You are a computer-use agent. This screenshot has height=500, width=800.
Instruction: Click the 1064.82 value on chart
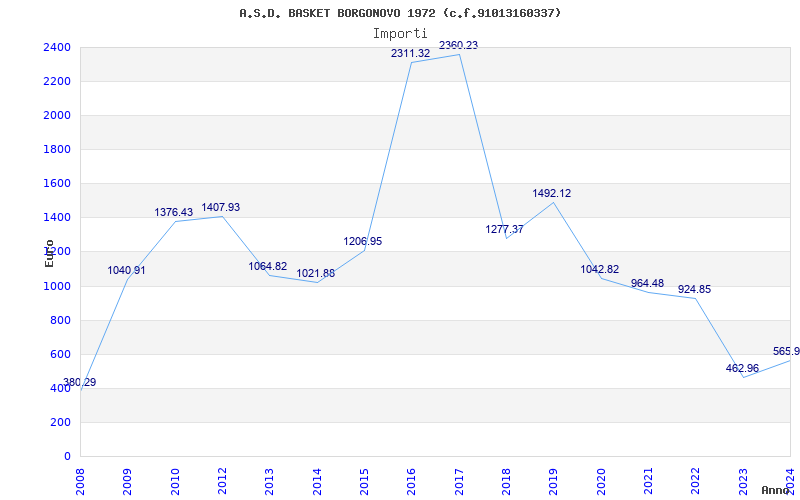pos(268,266)
